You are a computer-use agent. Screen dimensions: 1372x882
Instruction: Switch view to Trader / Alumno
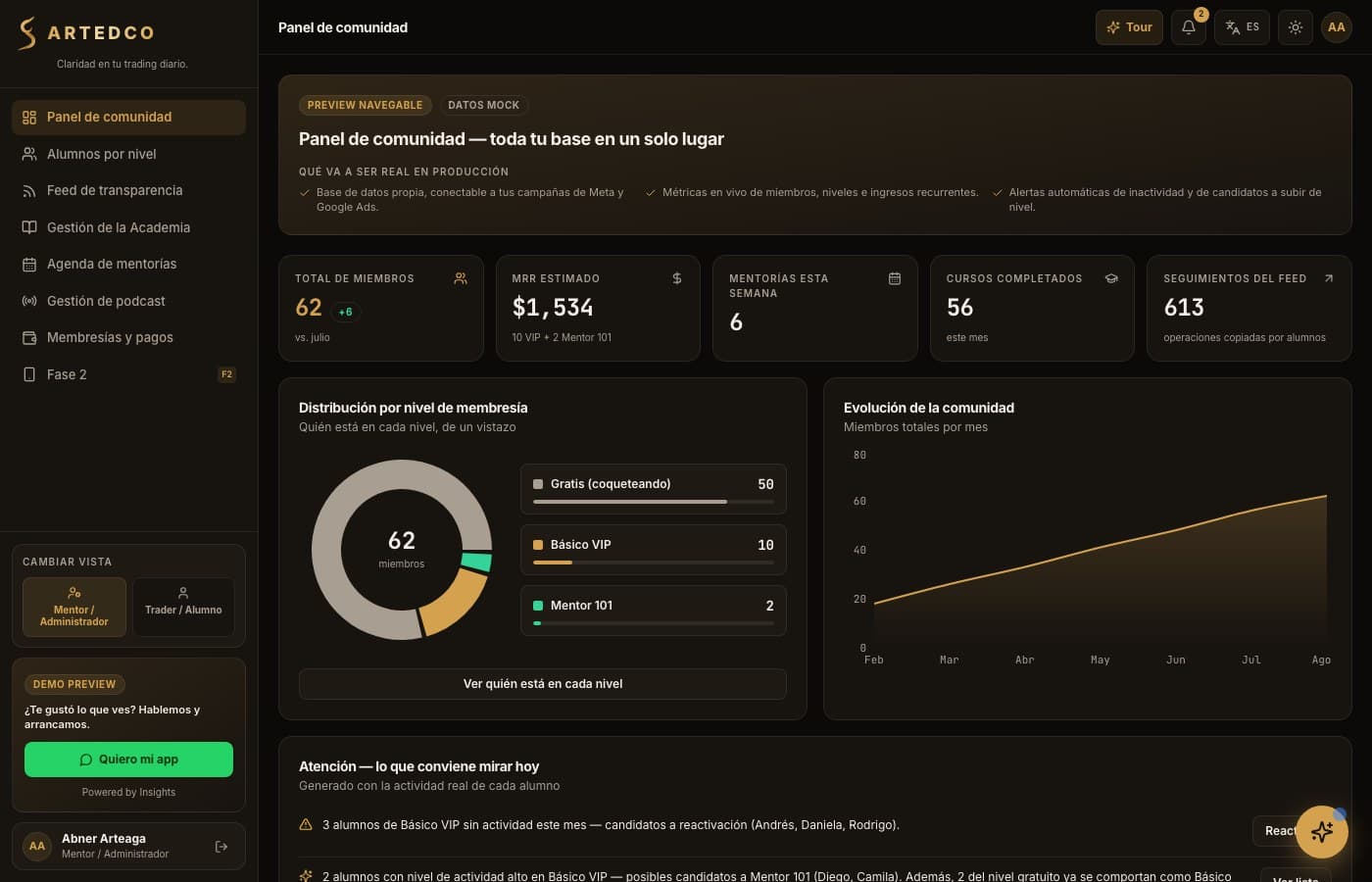coord(183,607)
